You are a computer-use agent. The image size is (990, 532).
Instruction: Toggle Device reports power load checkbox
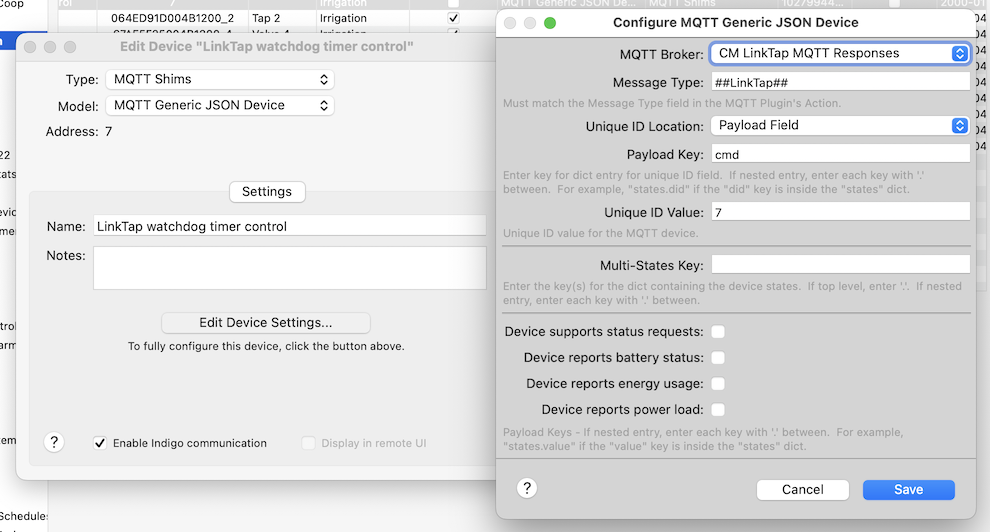(718, 410)
